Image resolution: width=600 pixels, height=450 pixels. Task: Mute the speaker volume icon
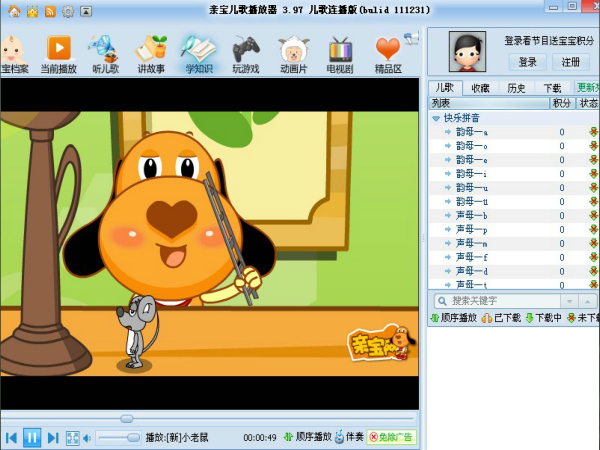pos(87,437)
